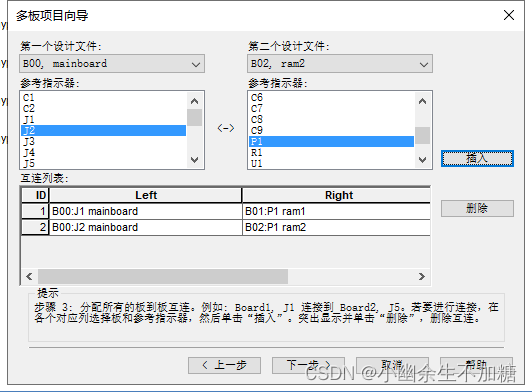532x392 pixels.
Task: Proceed with the 下一步 button
Action: click(308, 365)
